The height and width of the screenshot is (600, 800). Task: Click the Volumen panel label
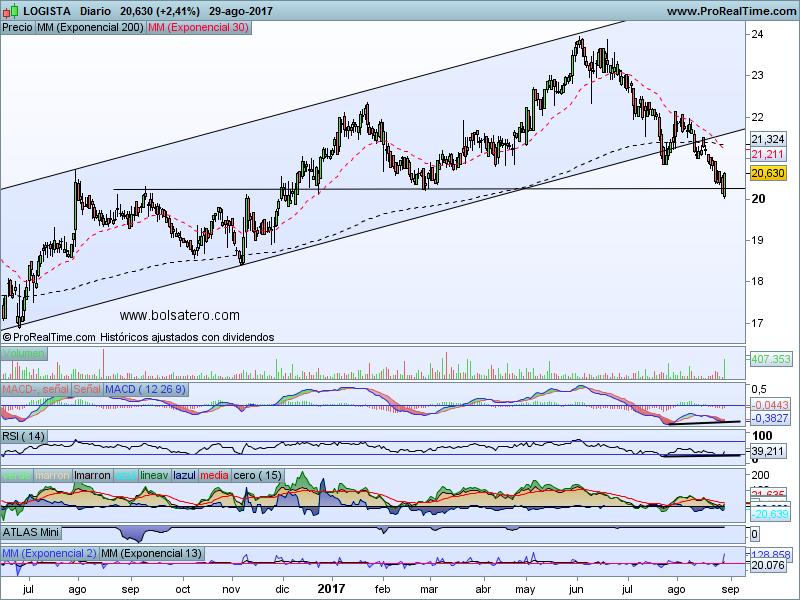pos(24,354)
